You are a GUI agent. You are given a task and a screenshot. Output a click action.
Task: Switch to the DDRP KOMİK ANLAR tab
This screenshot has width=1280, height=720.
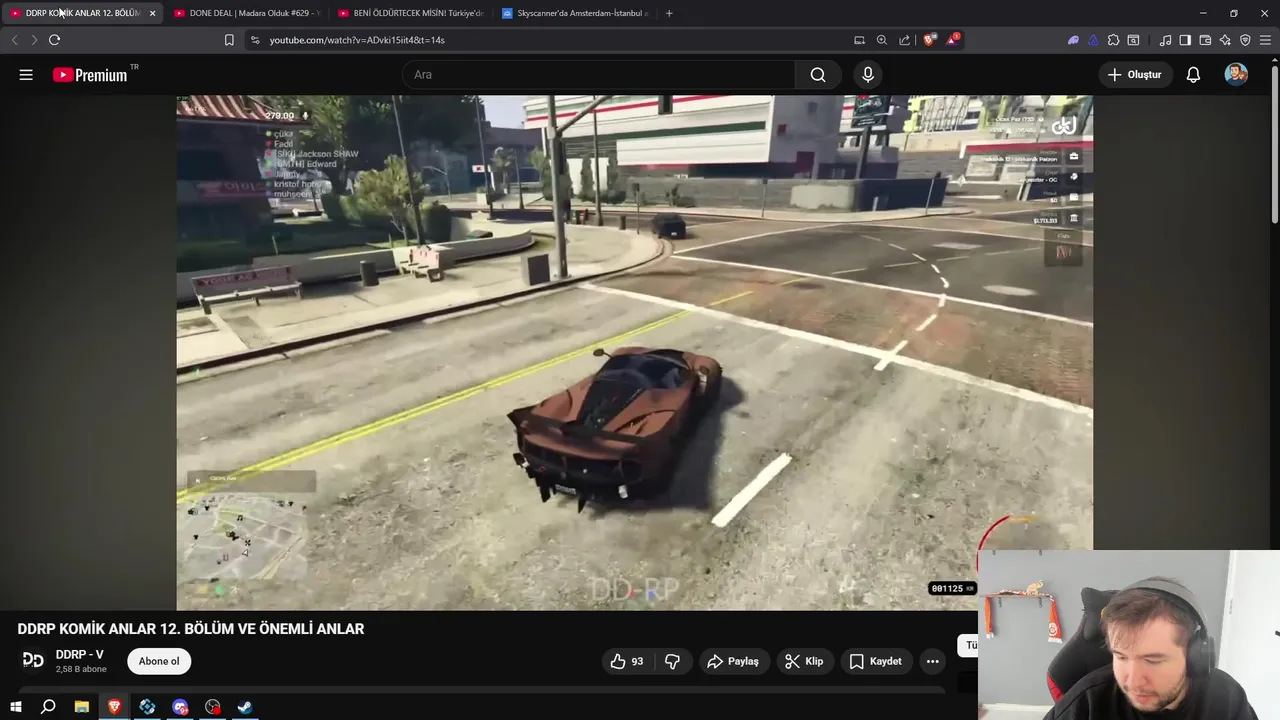[82, 13]
